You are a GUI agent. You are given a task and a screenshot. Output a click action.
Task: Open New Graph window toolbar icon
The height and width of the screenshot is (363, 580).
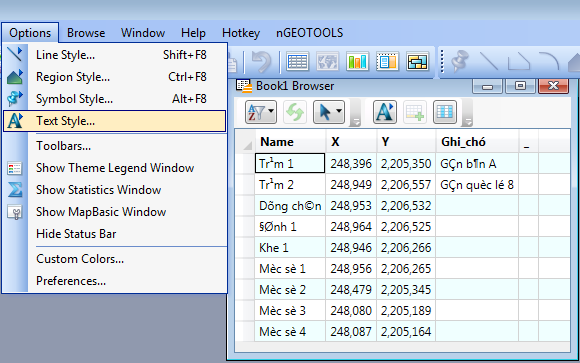pyautogui.click(x=357, y=62)
